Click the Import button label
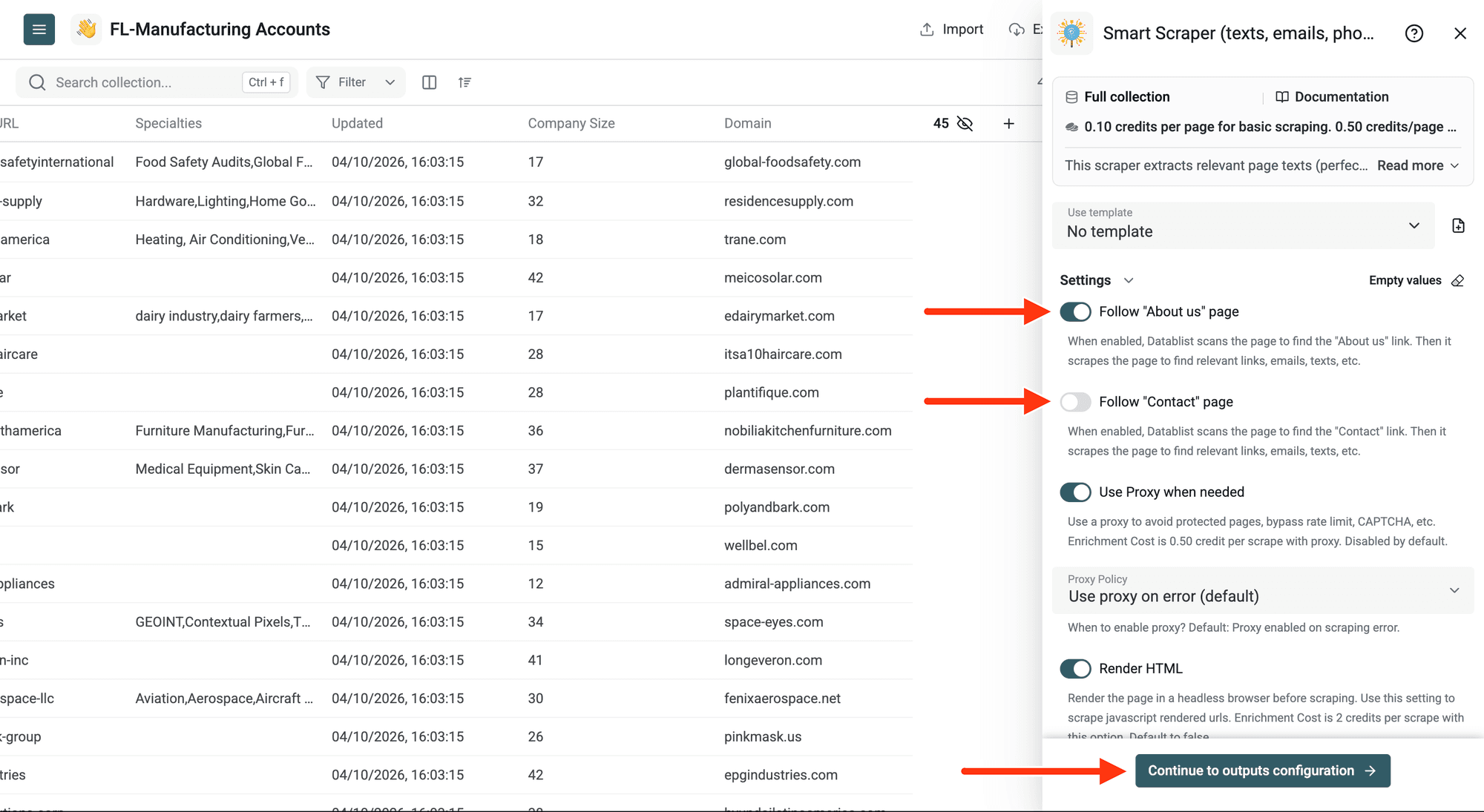Viewport: 1484px width, 812px height. point(962,30)
